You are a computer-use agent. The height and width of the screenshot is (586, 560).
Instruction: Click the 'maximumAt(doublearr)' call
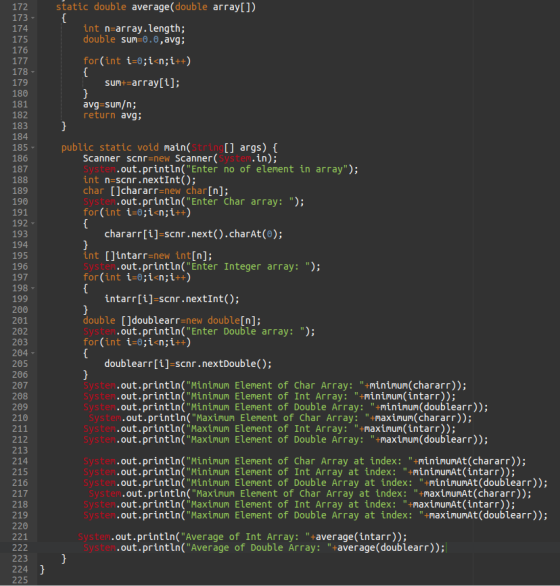(x=483, y=516)
